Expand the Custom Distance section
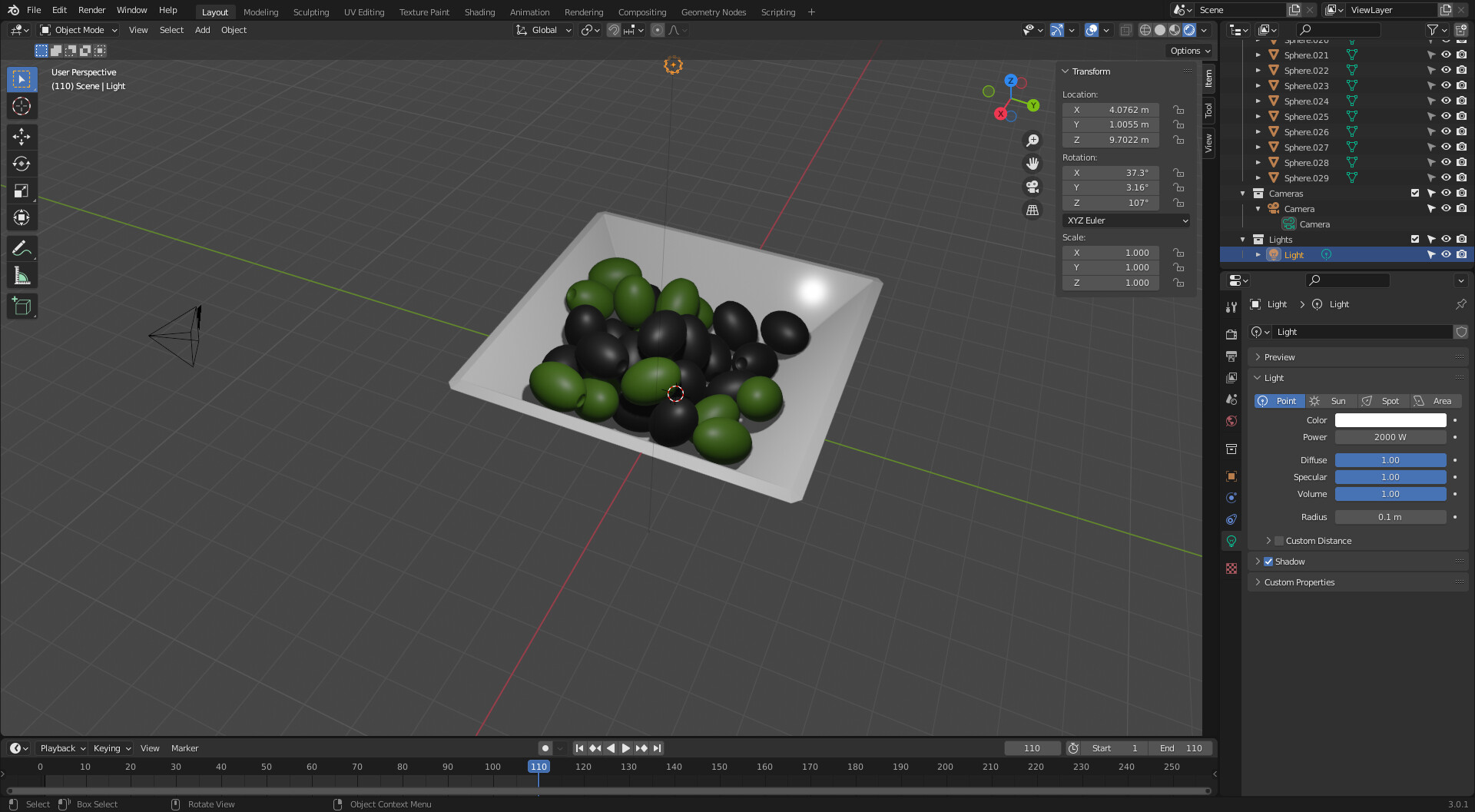This screenshot has height=812, width=1475. (x=1268, y=540)
